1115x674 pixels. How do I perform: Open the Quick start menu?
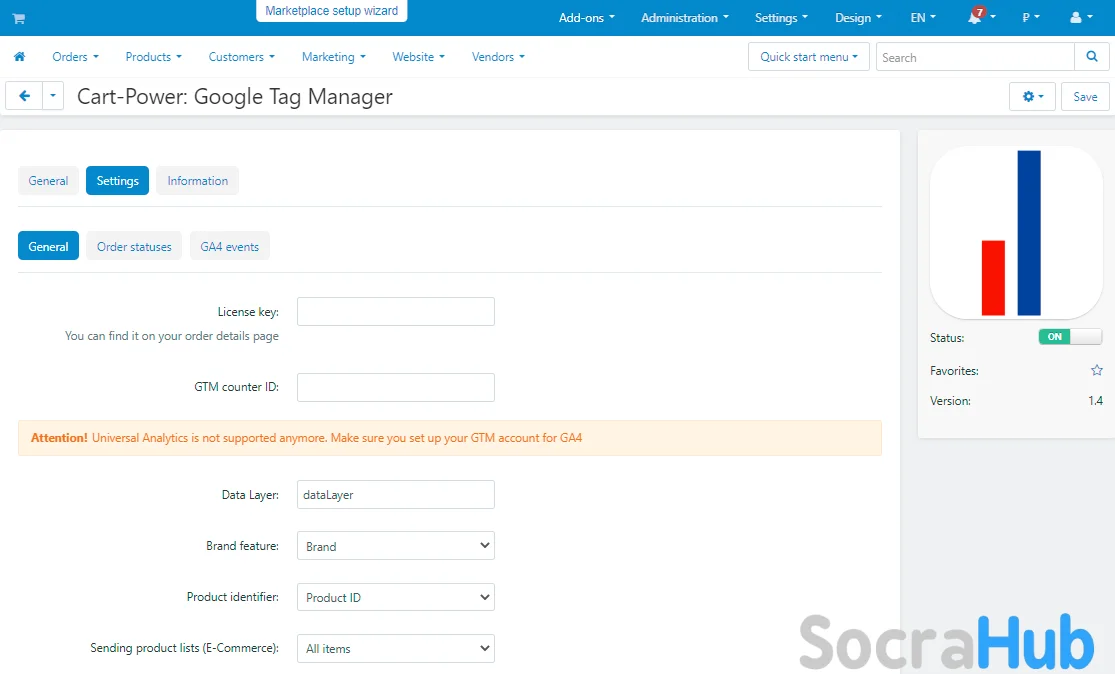click(x=808, y=57)
